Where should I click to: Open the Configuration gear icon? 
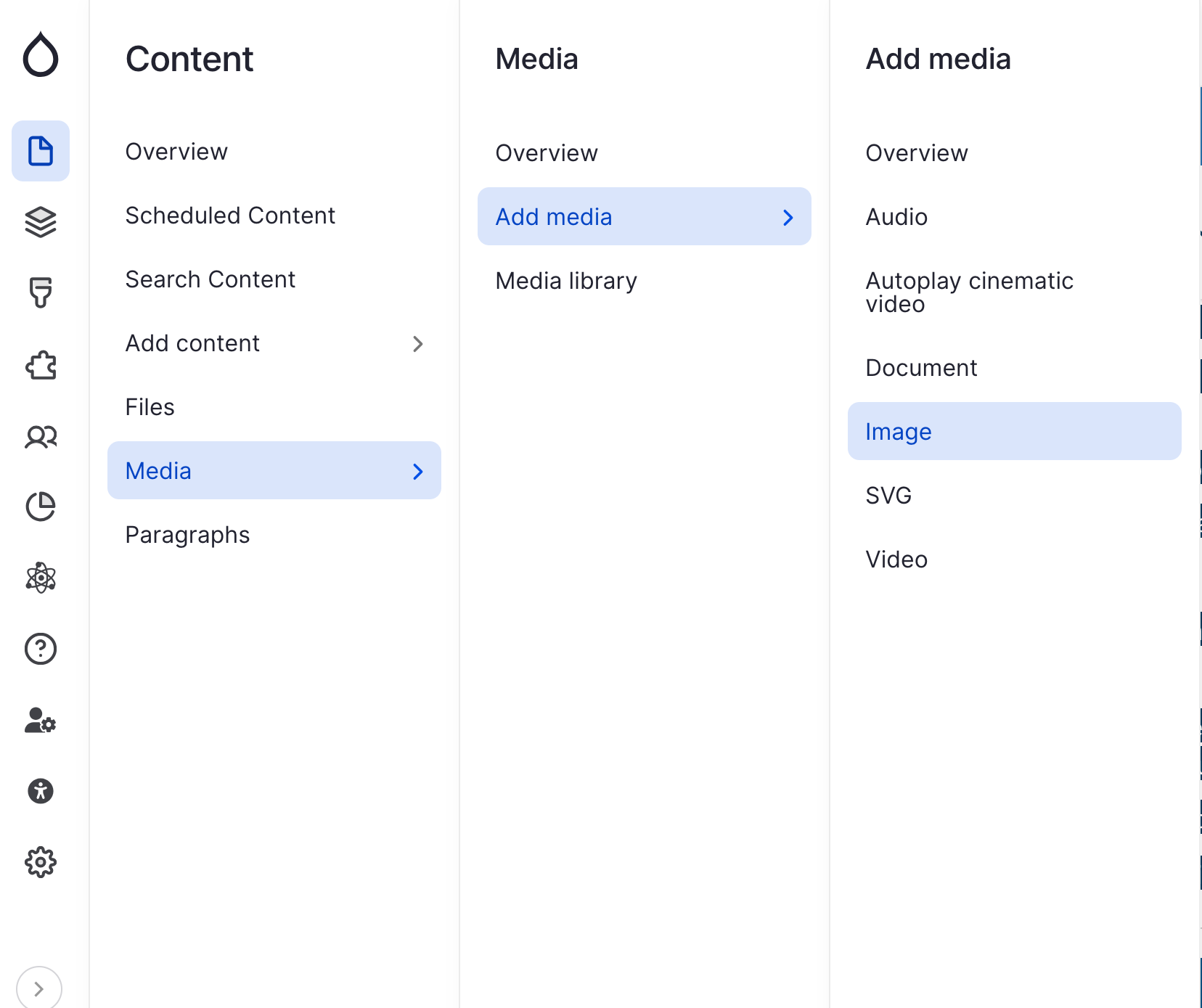[x=41, y=862]
